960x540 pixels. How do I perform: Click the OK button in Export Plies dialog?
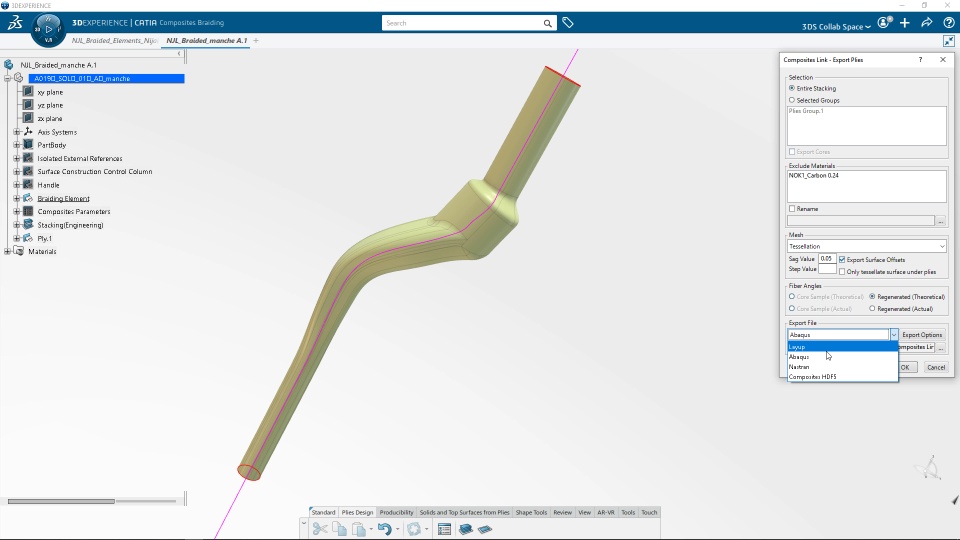[907, 367]
